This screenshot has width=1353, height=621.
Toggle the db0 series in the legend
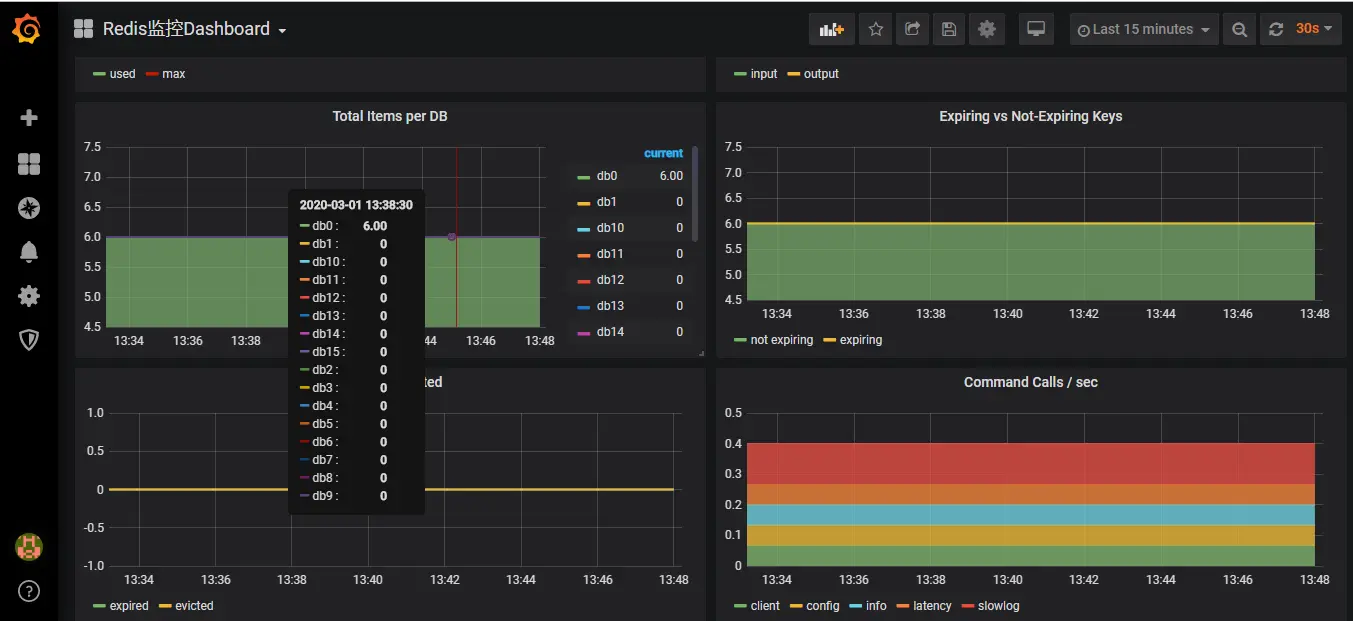[x=606, y=176]
